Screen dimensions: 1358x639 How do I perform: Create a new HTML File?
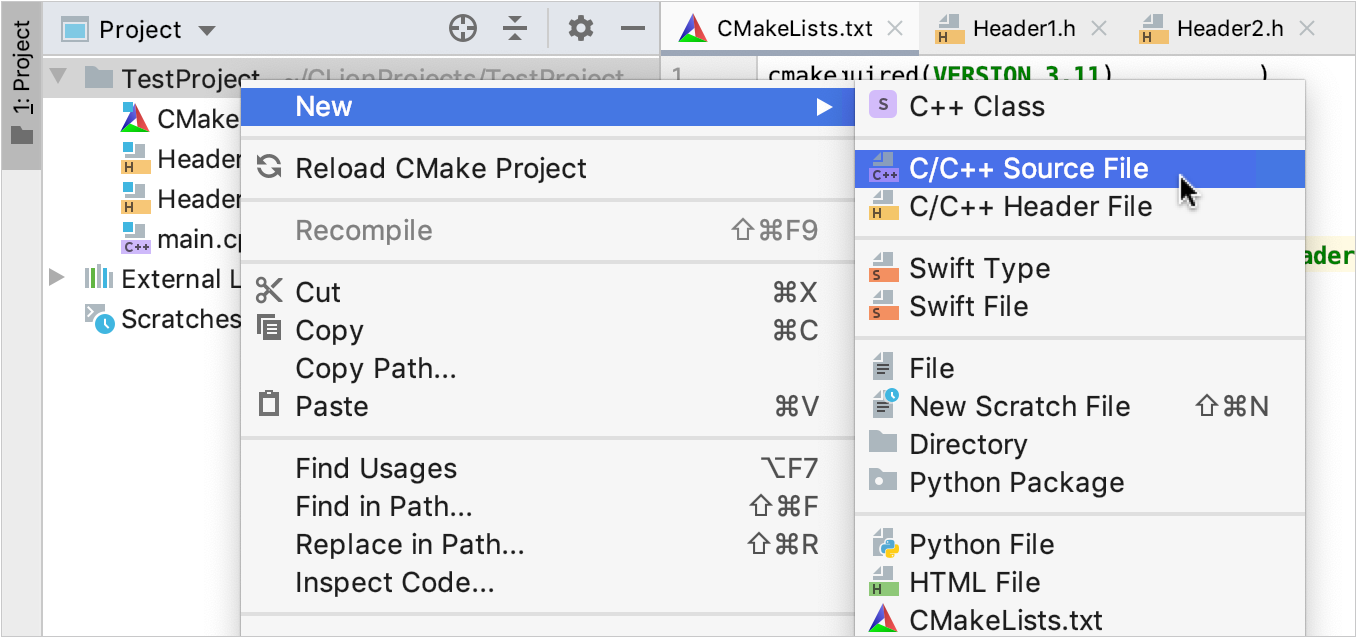[x=975, y=582]
